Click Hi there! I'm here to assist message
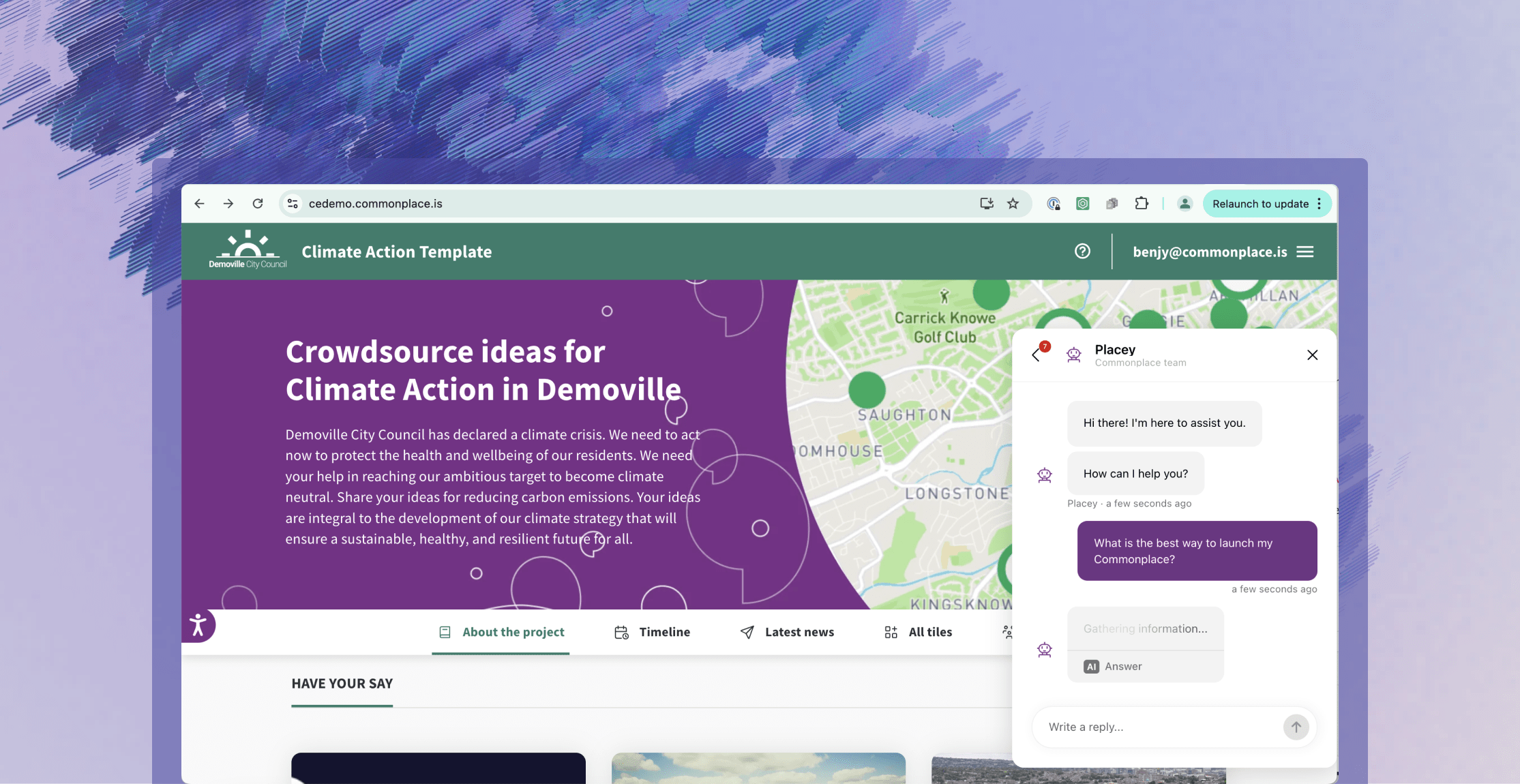Screen dimensions: 1520x784 coord(1165,423)
